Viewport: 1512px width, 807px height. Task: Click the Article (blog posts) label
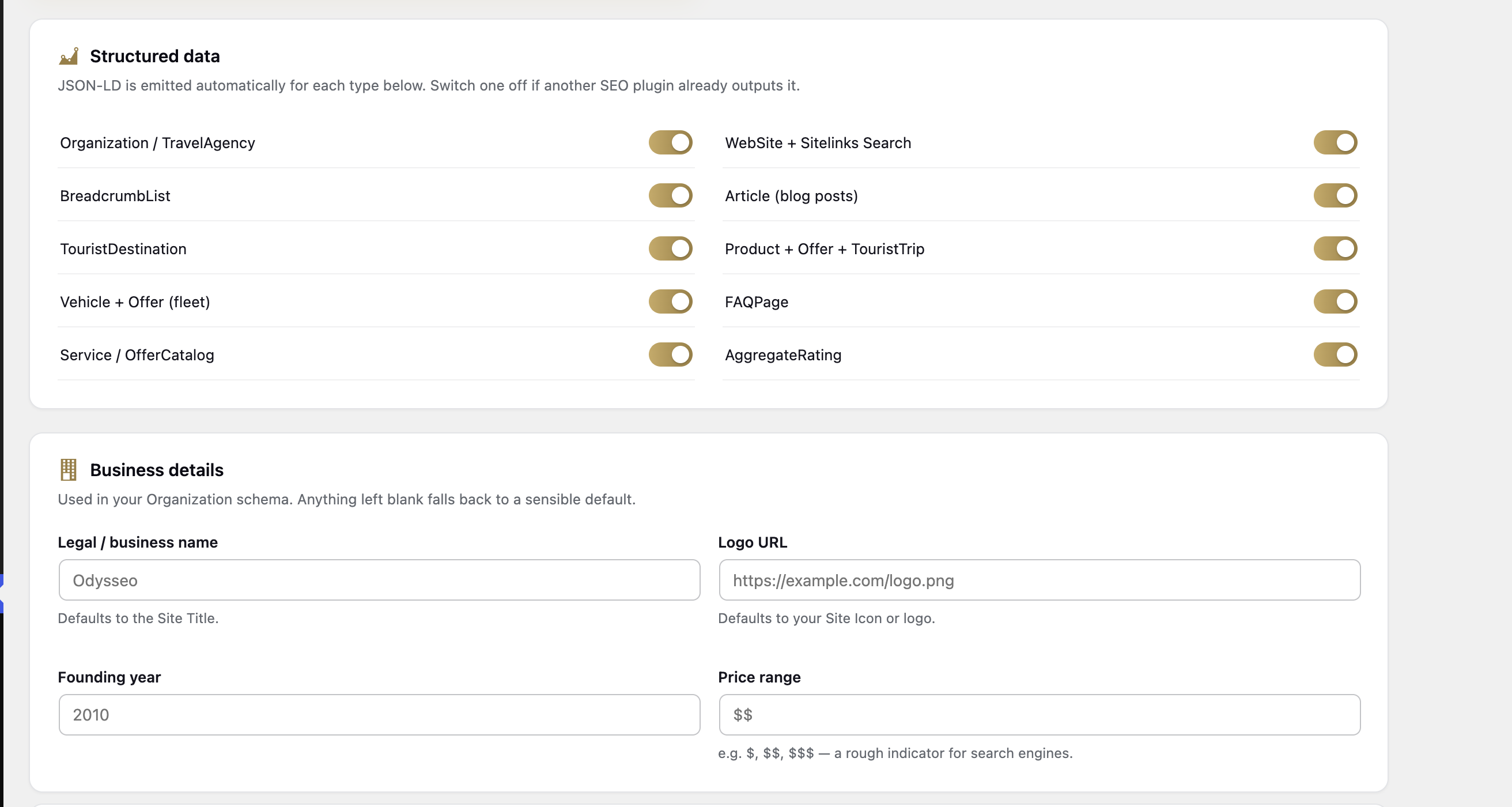[x=791, y=195]
